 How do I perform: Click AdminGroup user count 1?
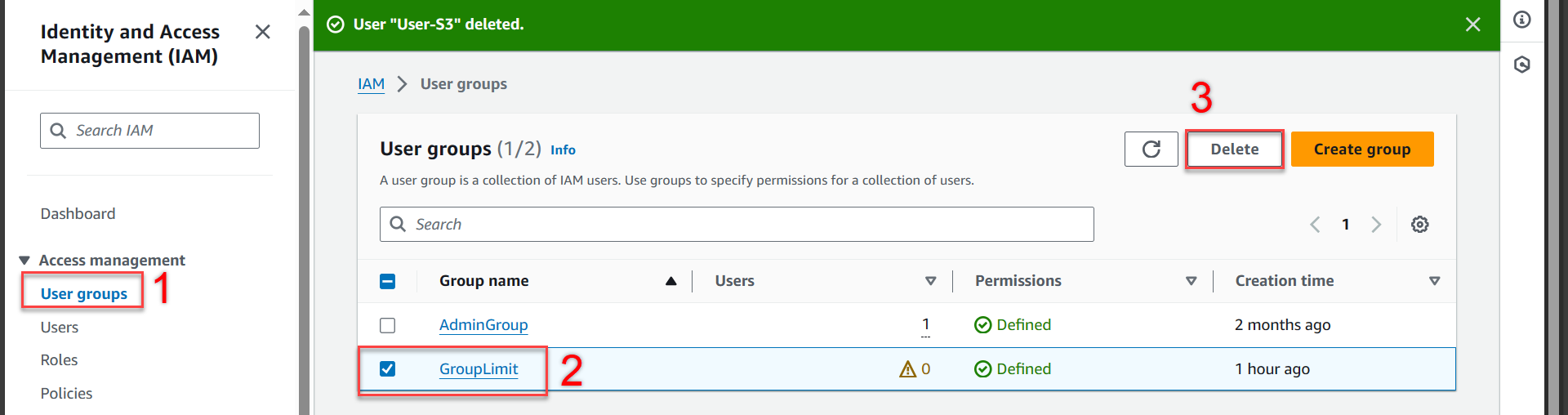click(925, 324)
